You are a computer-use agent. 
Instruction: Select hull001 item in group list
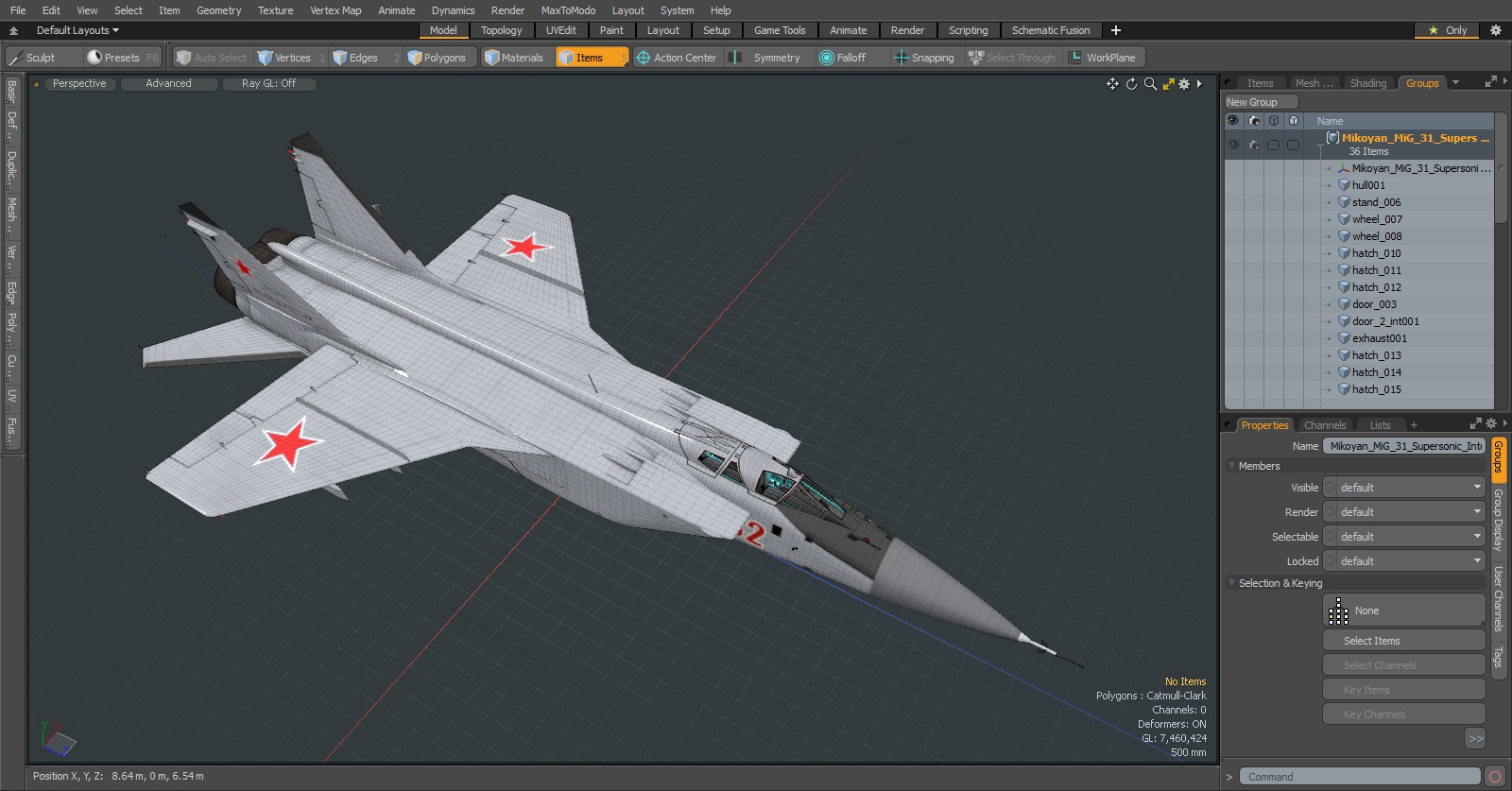tap(1368, 185)
